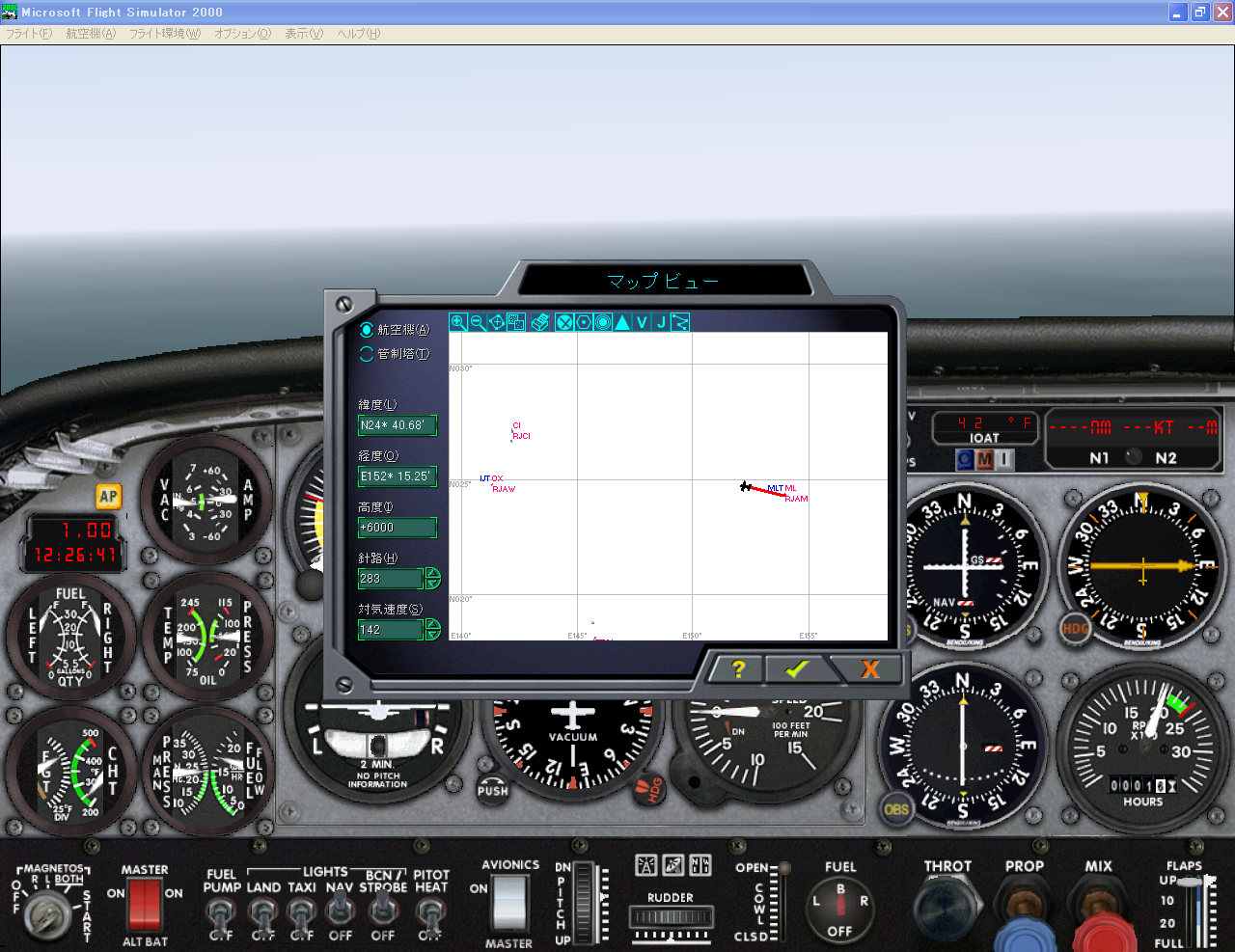This screenshot has height=952, width=1235.
Task: Click the print map icon
Action: (x=539, y=322)
